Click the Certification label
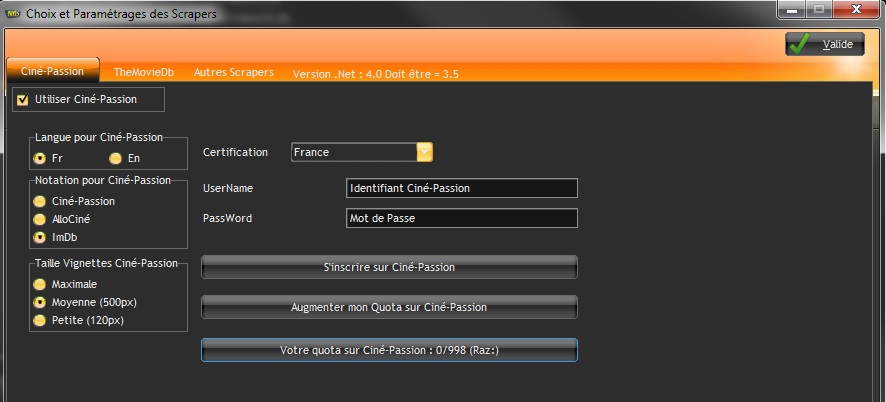Screen dimensions: 886x402 click(235, 152)
